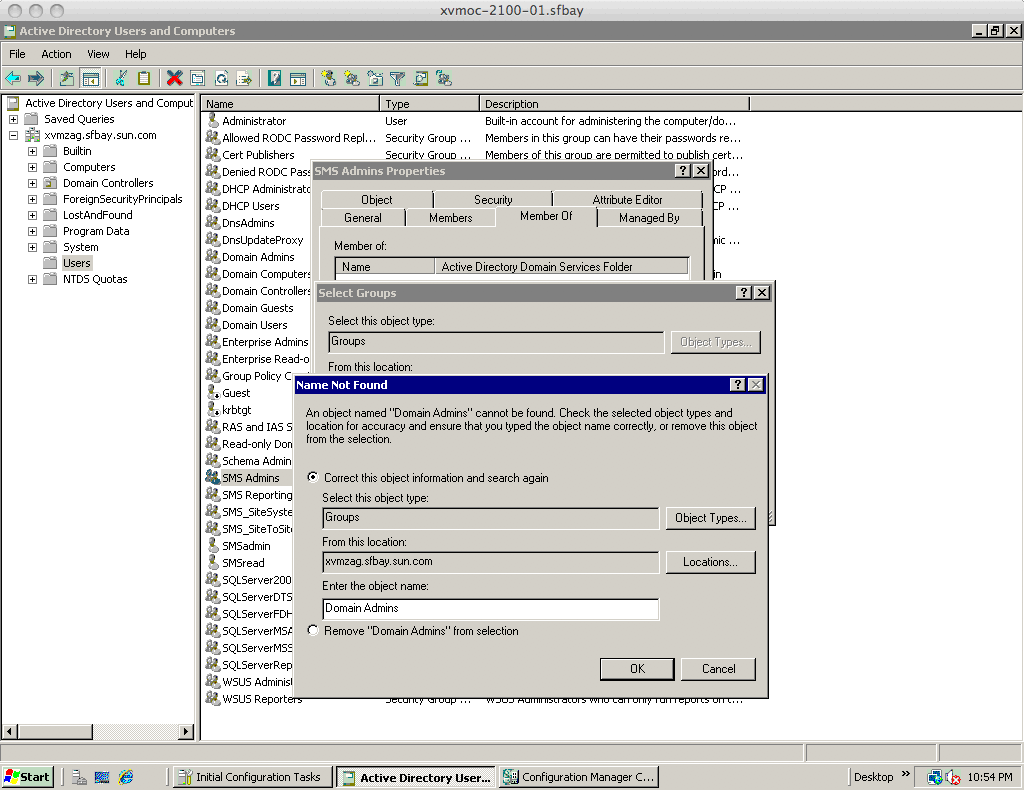Click the Locations... button
1024x790 pixels.
click(x=711, y=562)
